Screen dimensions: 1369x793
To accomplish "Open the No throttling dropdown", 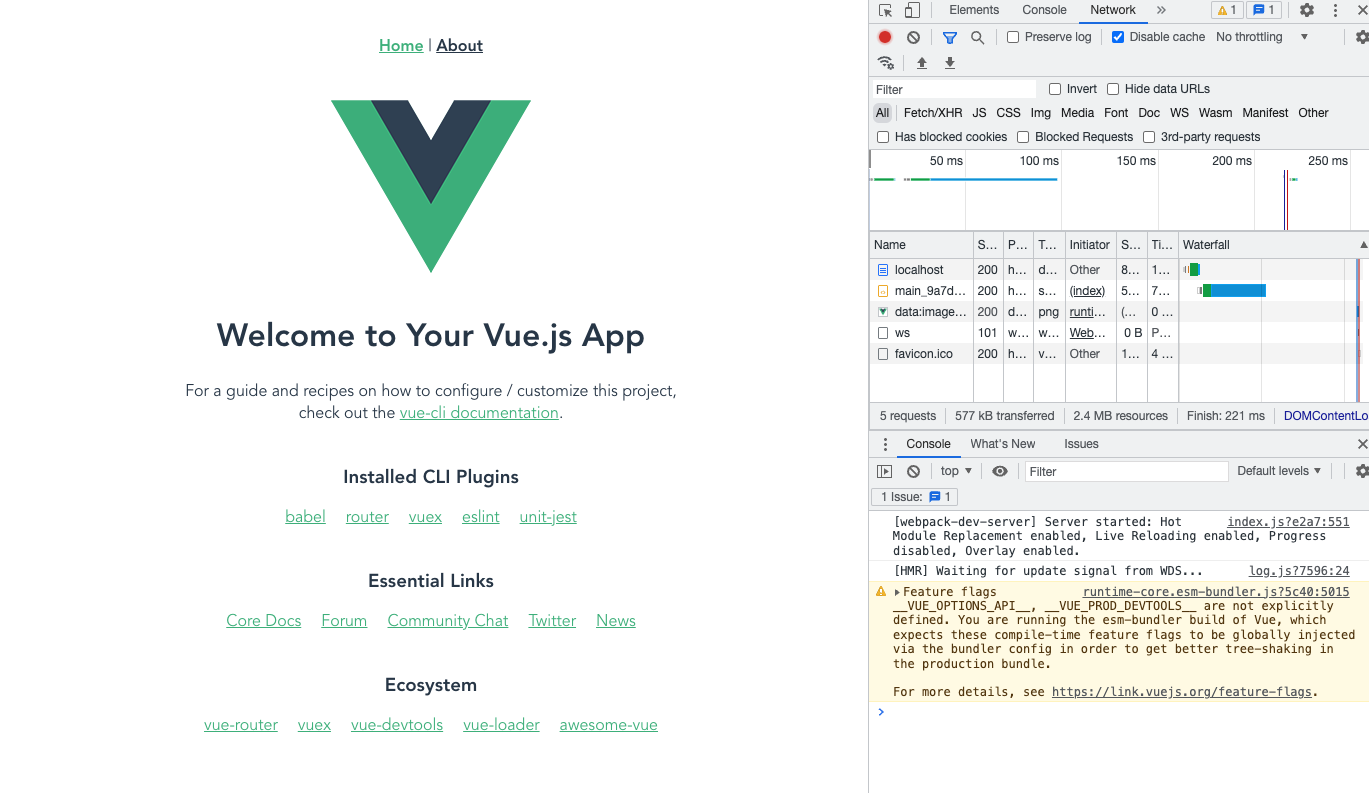I will click(x=1262, y=37).
